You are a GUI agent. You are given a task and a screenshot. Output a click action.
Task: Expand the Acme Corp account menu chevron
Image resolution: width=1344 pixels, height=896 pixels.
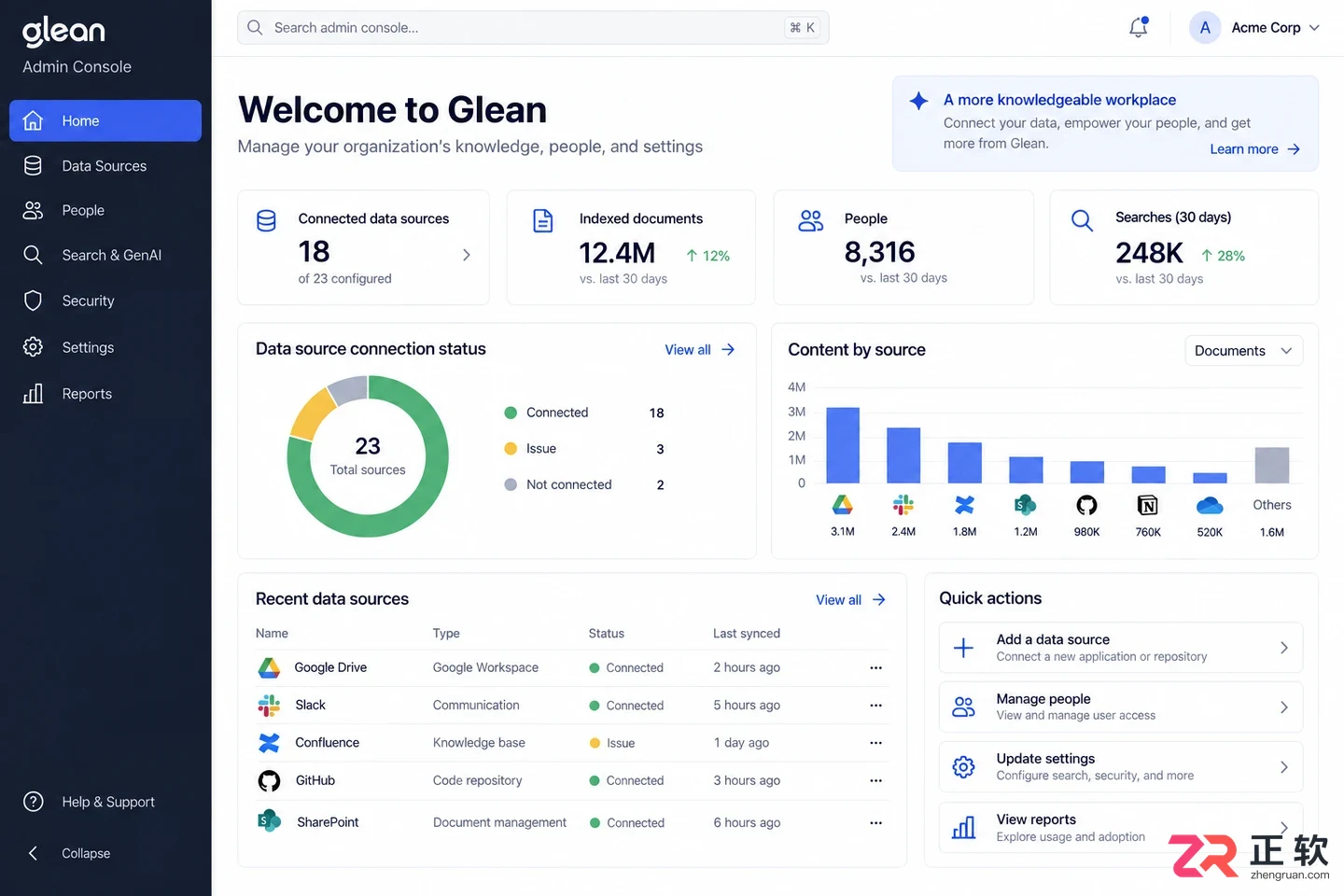[1314, 28]
